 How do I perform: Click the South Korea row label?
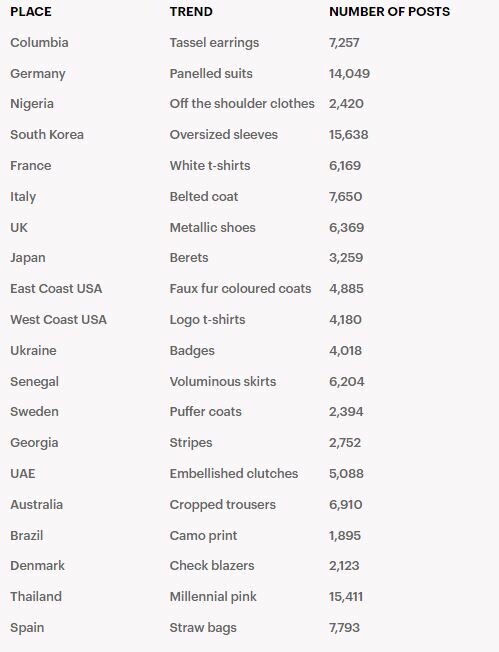click(x=47, y=135)
